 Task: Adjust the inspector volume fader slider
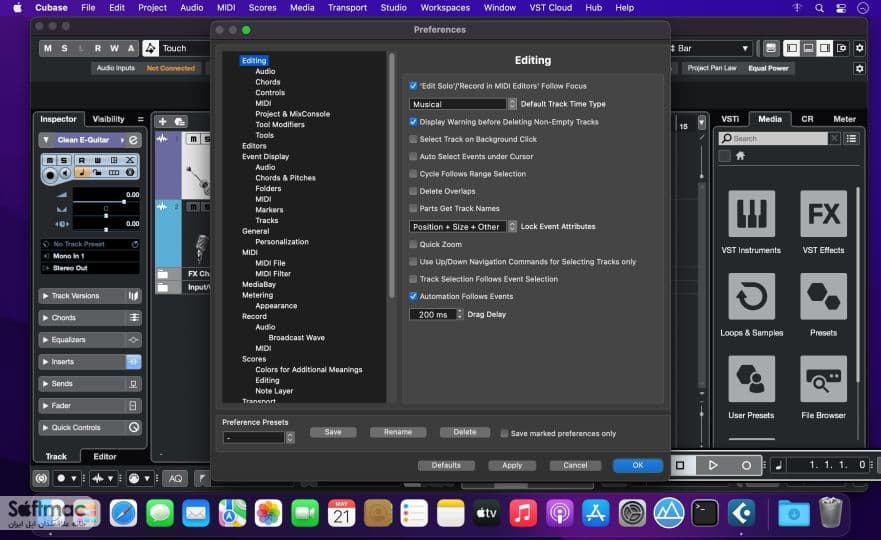[x=124, y=202]
